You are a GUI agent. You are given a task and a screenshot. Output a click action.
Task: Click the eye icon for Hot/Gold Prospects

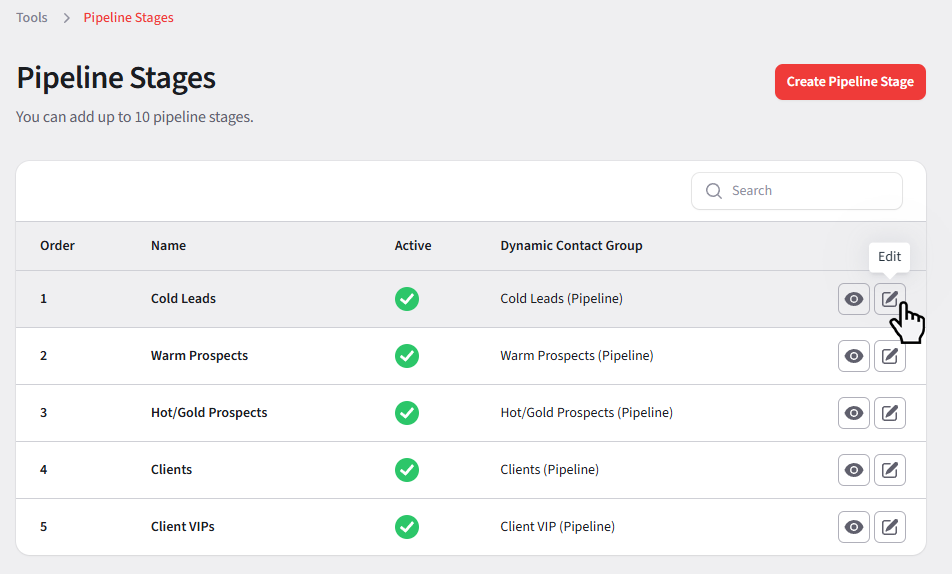point(853,413)
